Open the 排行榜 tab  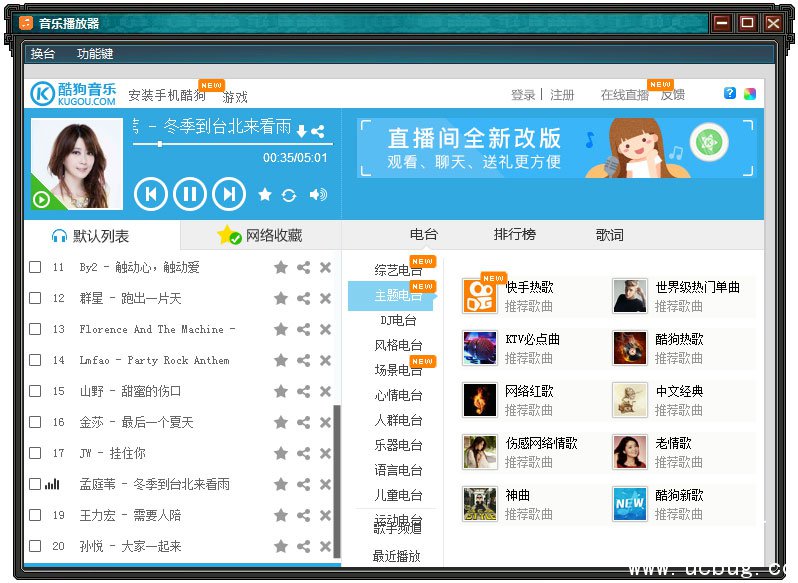(x=514, y=235)
